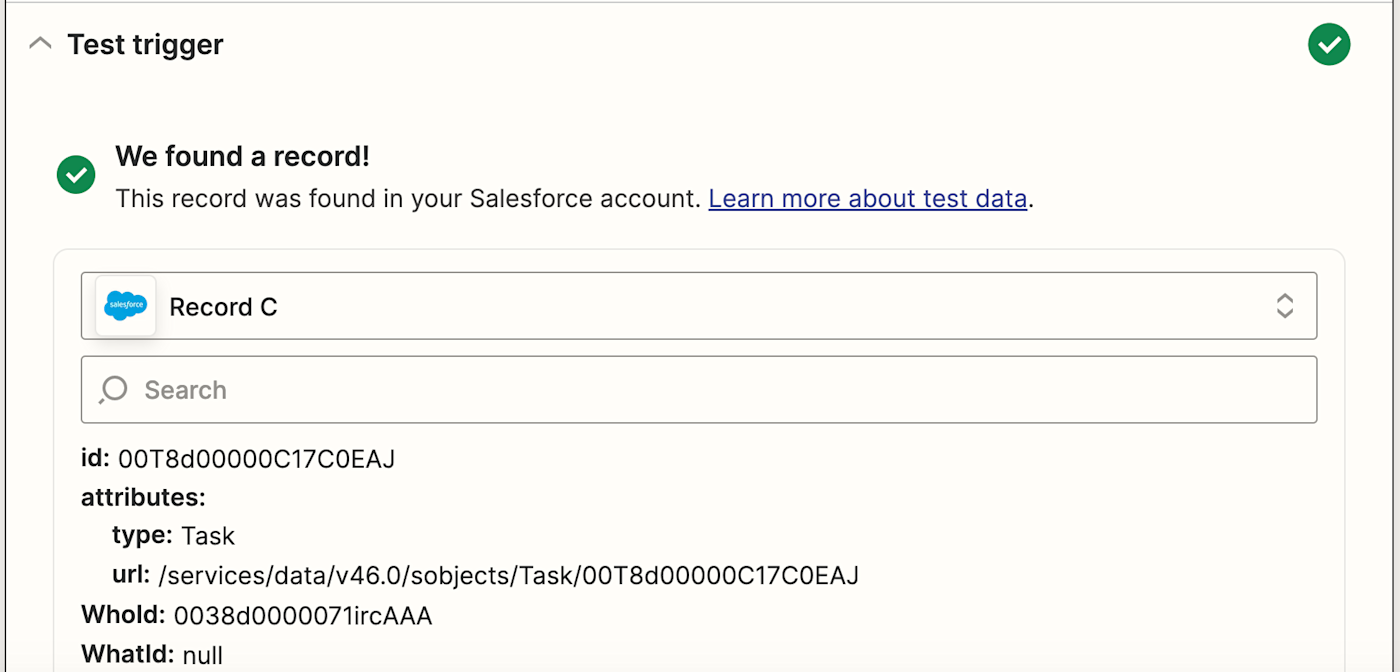
Task: Click the Record C label text
Action: tap(223, 307)
